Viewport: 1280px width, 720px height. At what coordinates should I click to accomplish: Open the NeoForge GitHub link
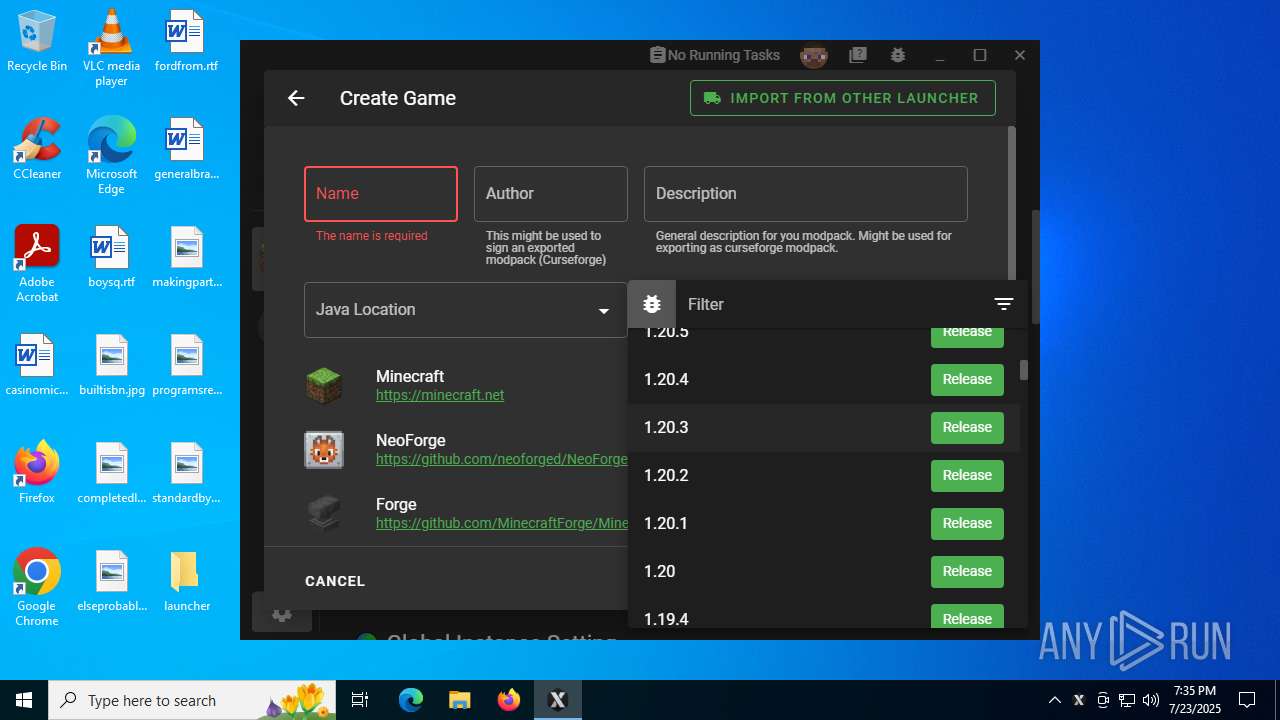pyautogui.click(x=502, y=459)
